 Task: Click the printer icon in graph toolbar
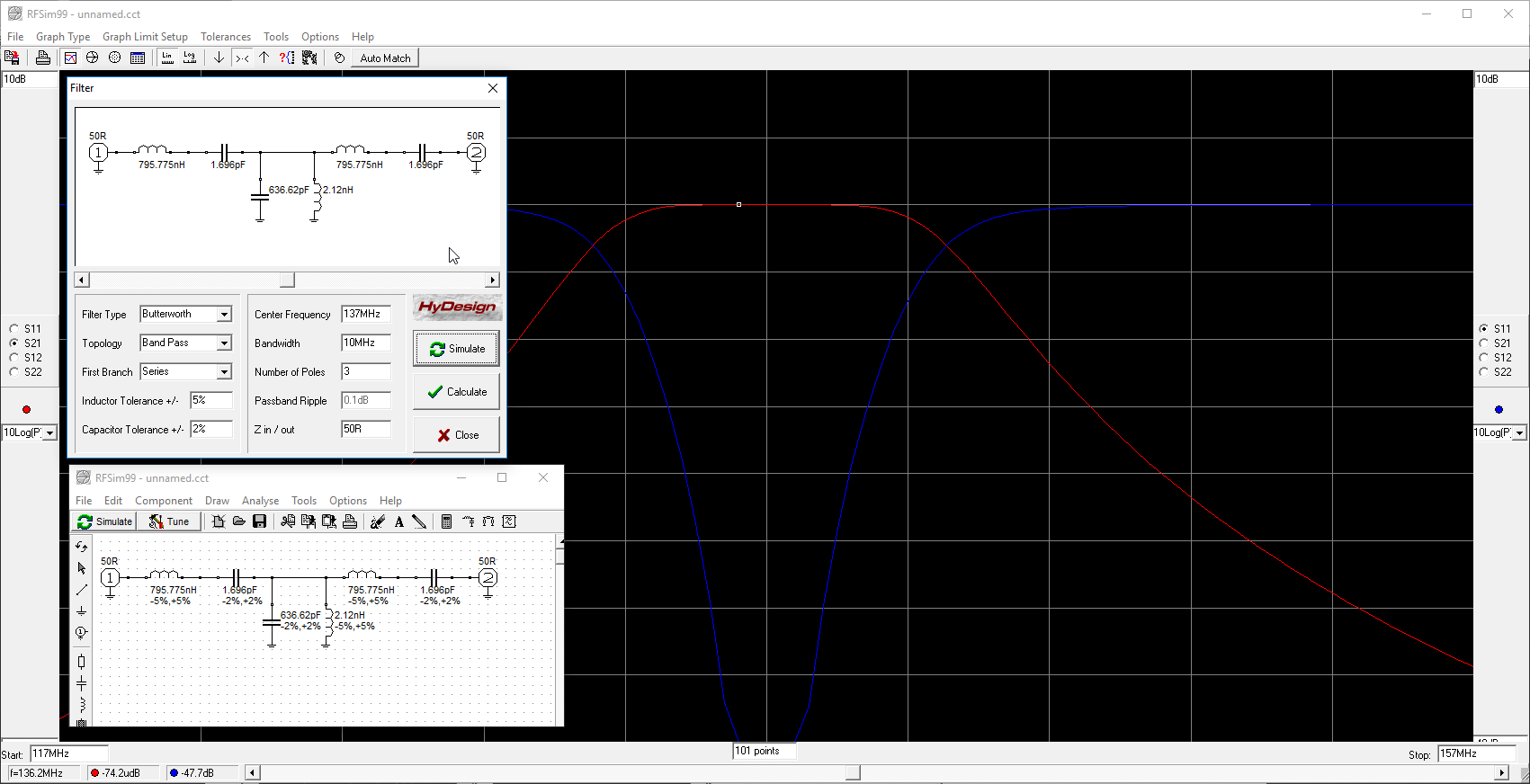tap(42, 58)
